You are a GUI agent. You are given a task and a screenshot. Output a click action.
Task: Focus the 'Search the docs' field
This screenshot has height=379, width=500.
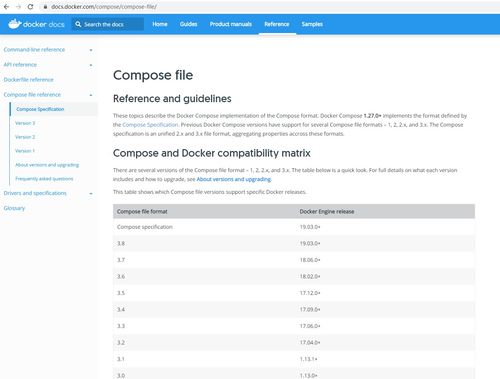click(x=108, y=24)
